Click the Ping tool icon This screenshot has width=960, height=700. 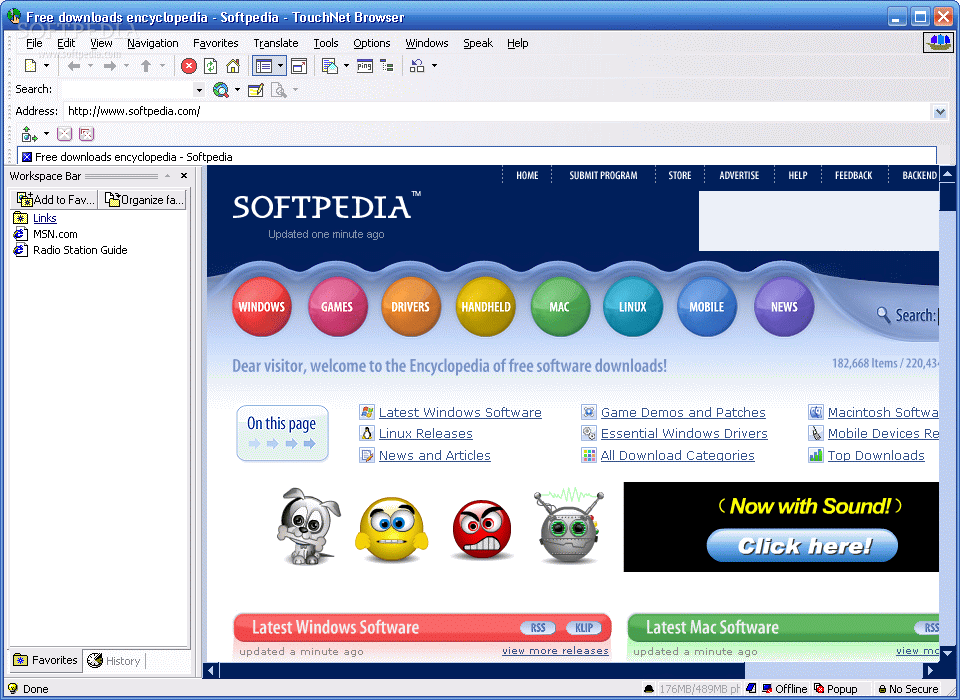coord(365,66)
